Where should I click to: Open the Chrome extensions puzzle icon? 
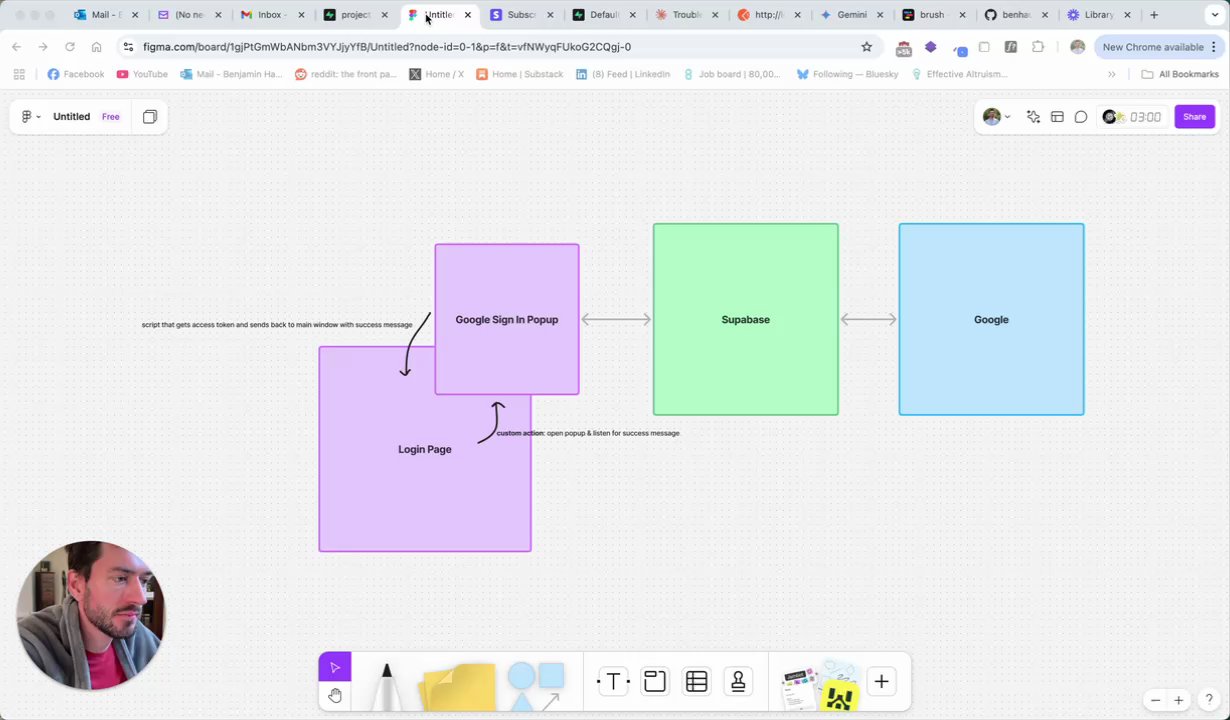[1038, 47]
